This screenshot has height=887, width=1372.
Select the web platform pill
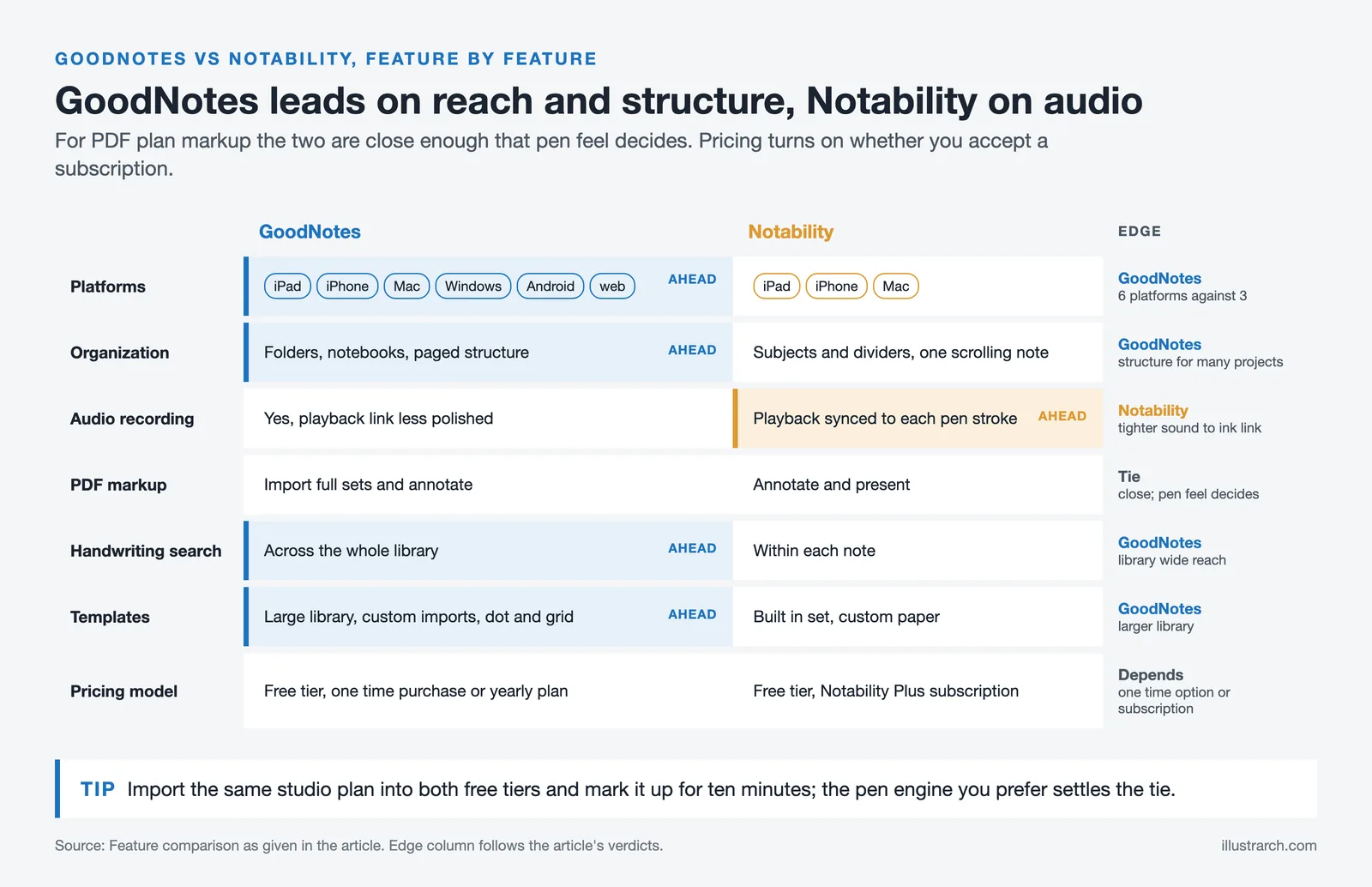coord(612,286)
